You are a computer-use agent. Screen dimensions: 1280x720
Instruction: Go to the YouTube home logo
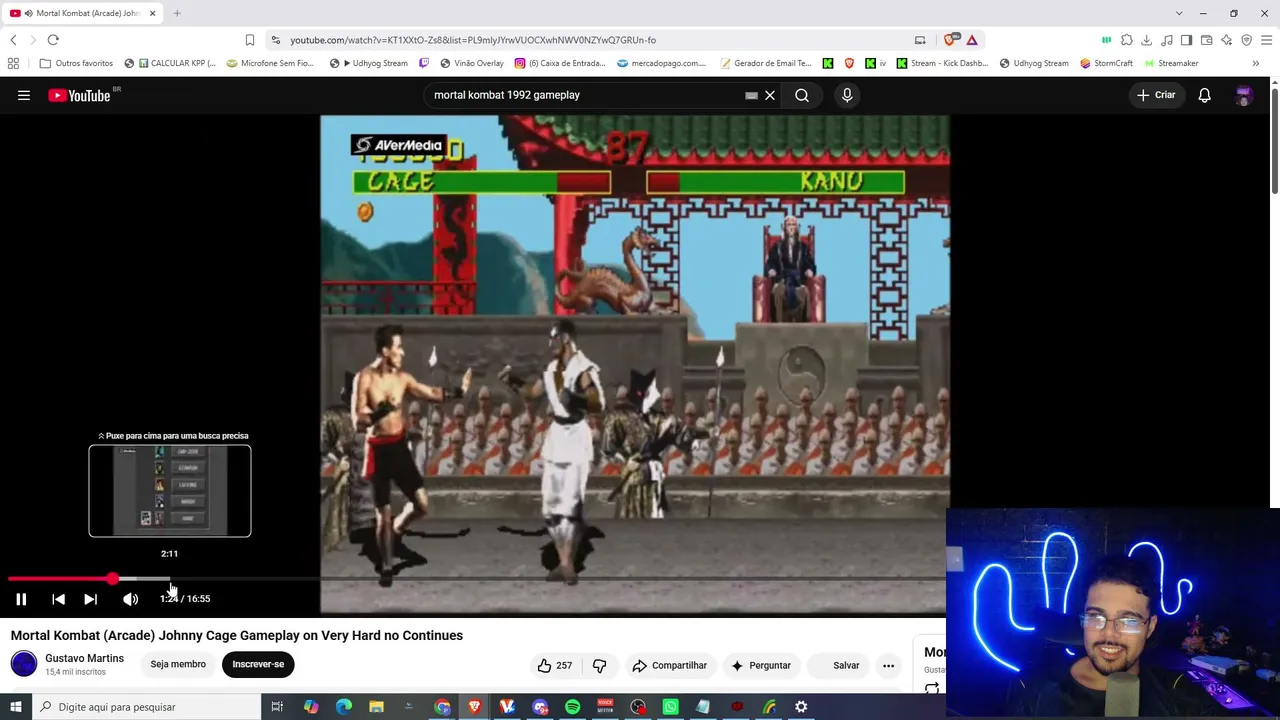click(80, 95)
